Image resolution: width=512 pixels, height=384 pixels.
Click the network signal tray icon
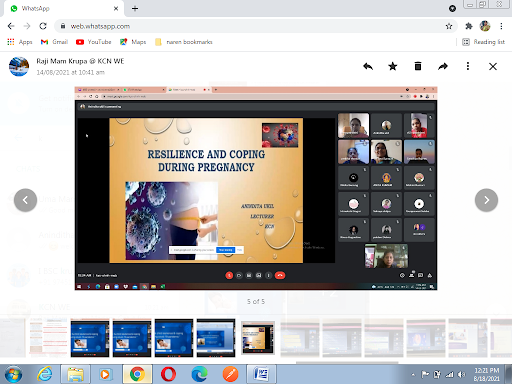click(450, 375)
